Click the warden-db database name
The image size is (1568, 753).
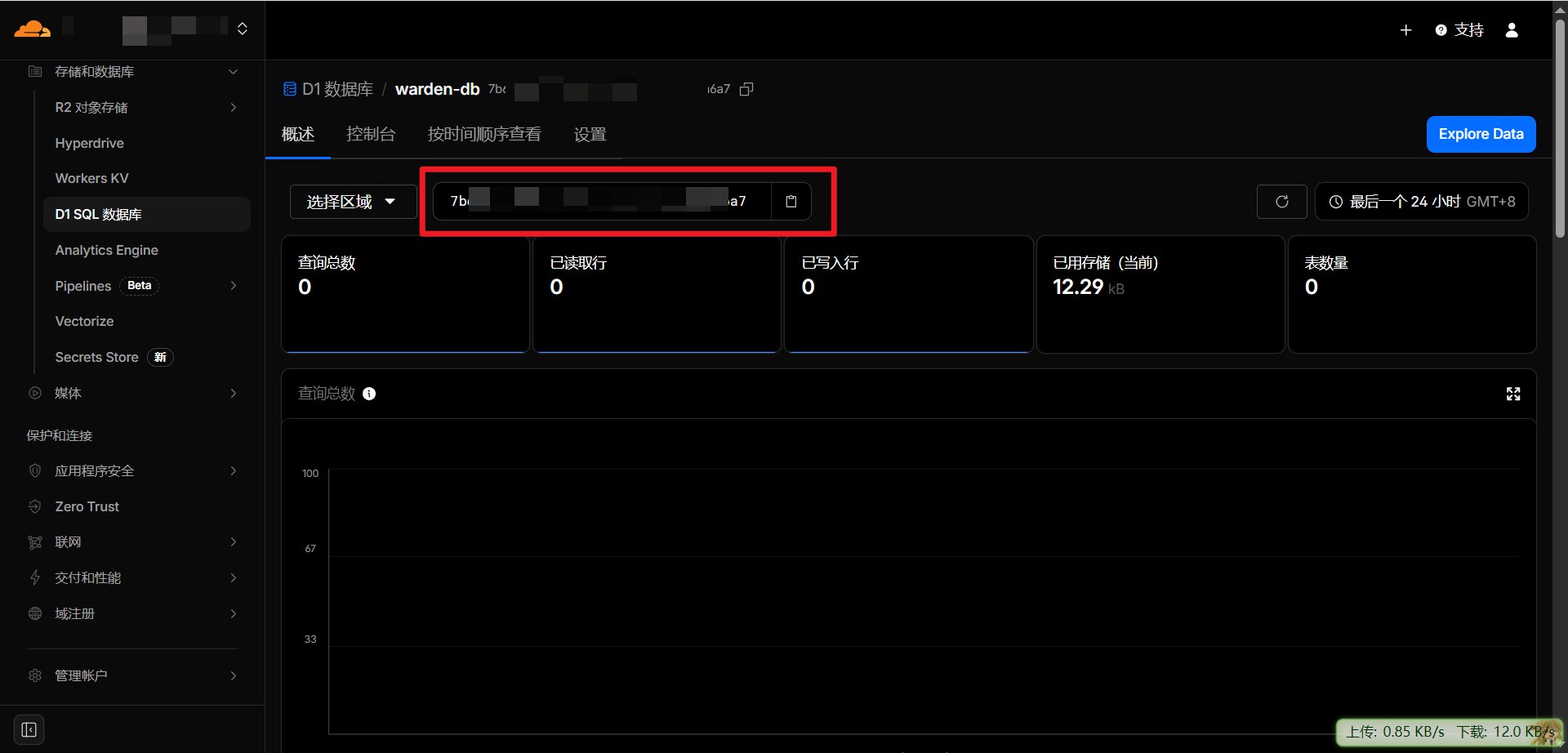pyautogui.click(x=438, y=89)
